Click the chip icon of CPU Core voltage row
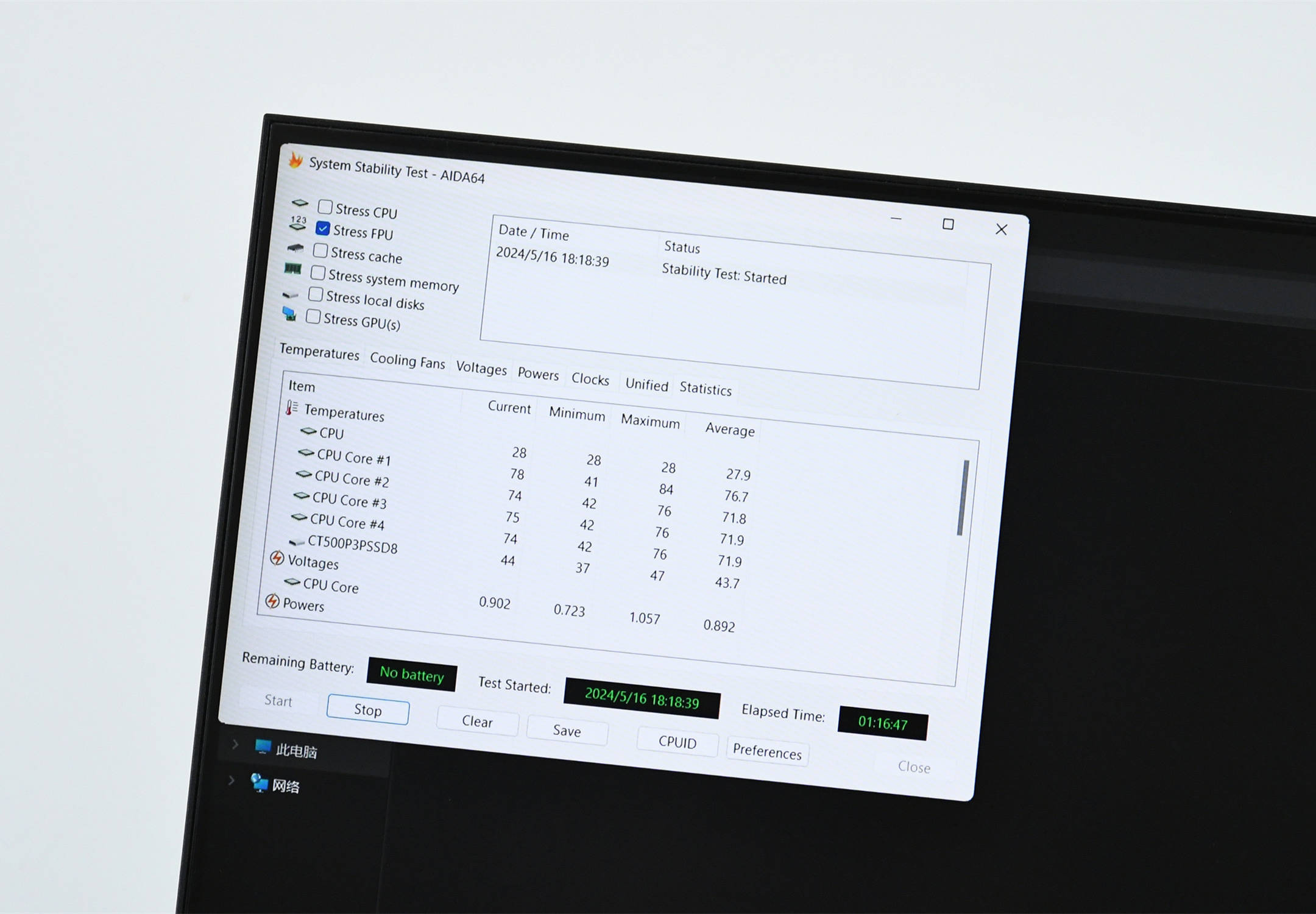The image size is (1316, 914). [292, 583]
